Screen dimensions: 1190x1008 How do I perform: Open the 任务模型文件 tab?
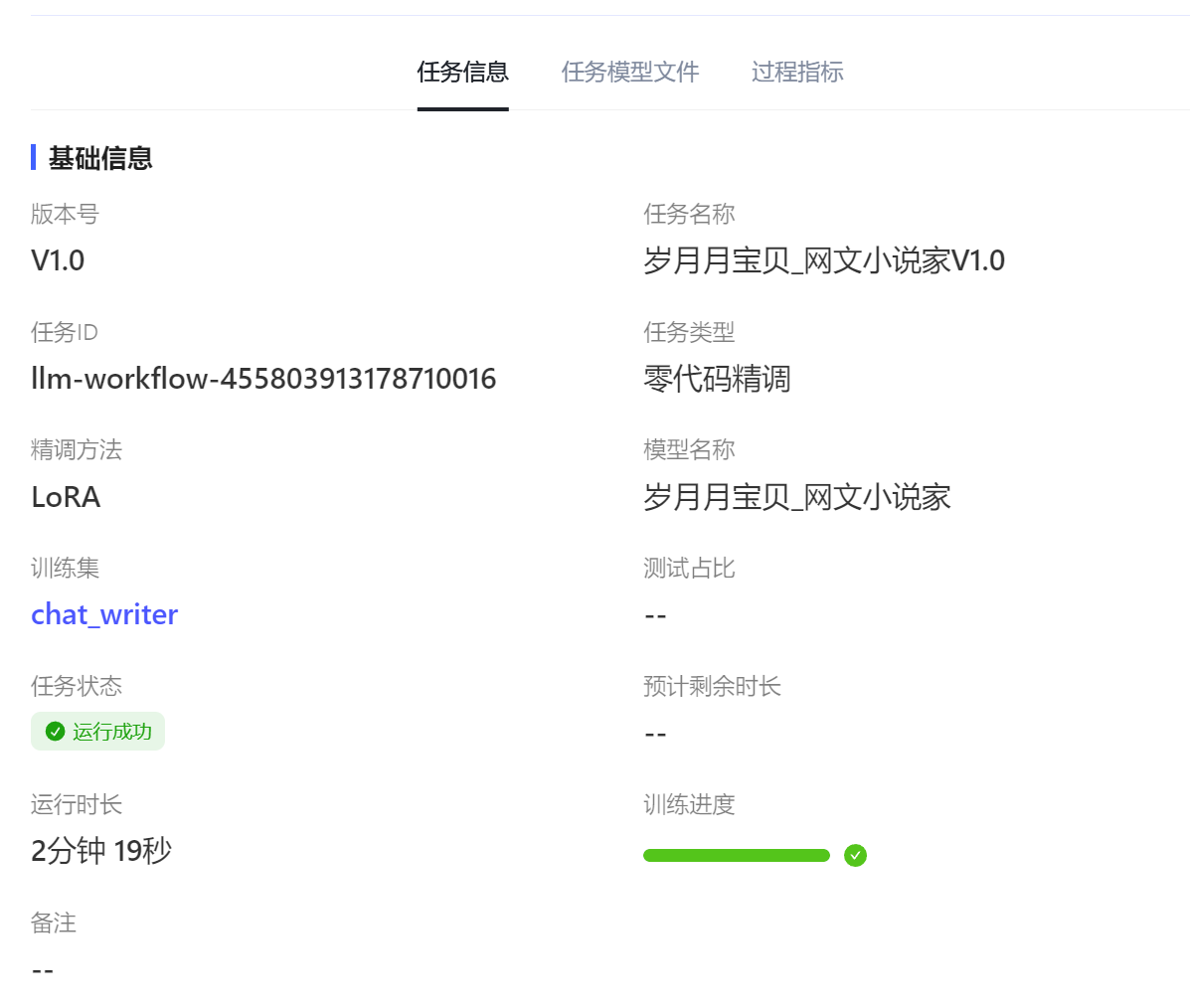coord(629,72)
